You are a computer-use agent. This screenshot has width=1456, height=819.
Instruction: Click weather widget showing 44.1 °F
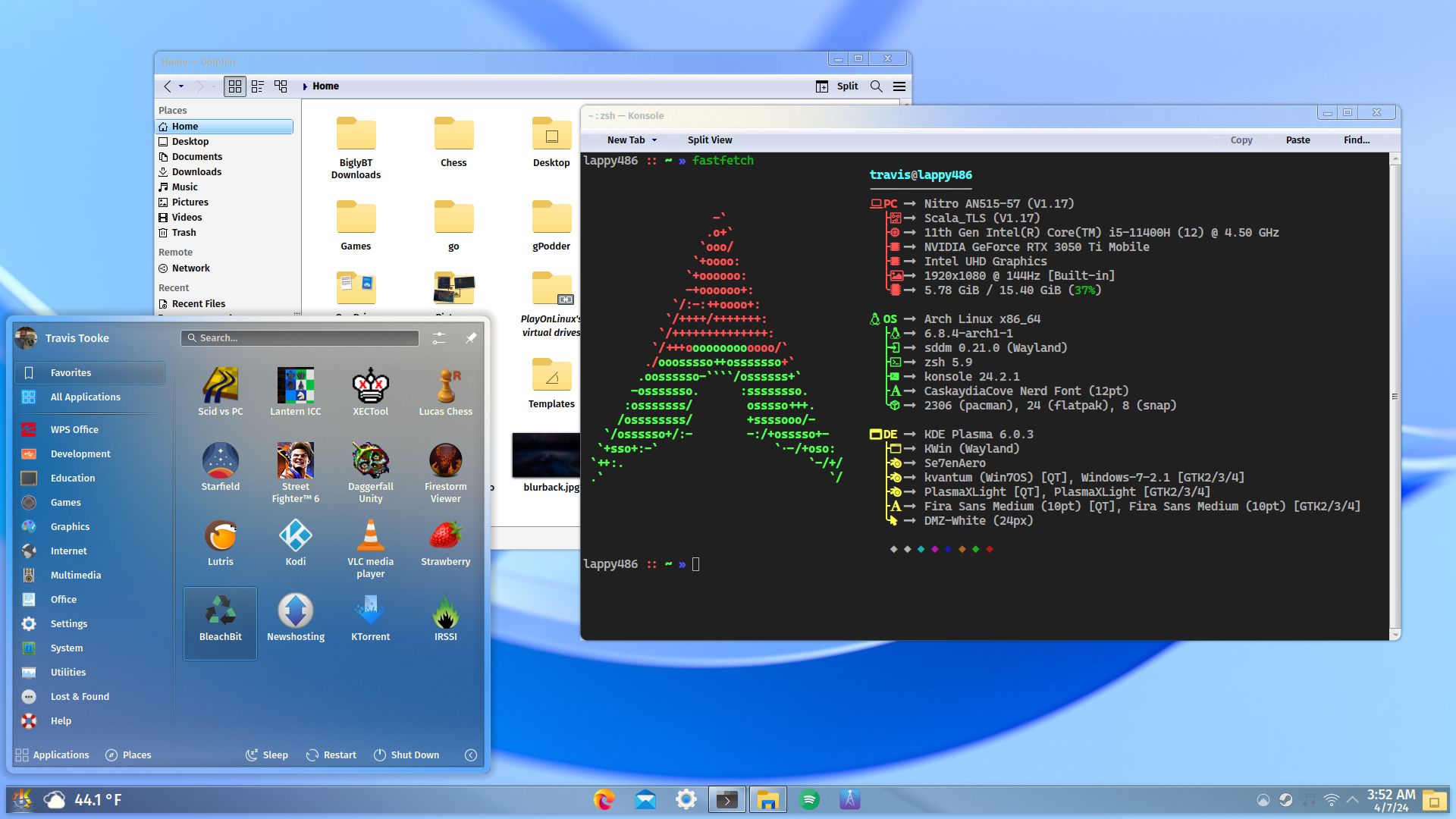(83, 799)
